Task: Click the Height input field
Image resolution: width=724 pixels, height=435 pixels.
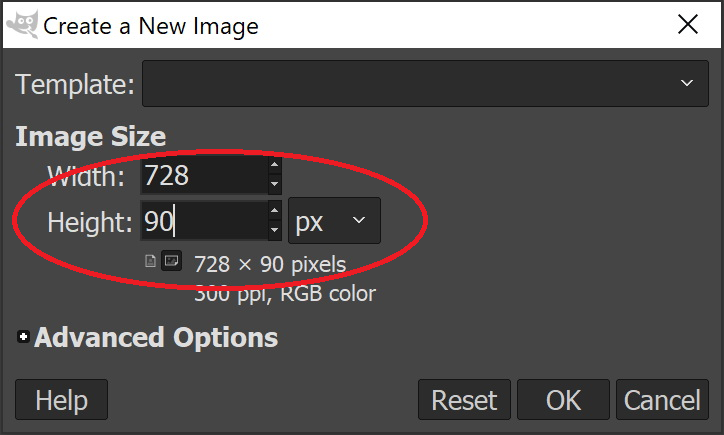Action: (x=203, y=221)
